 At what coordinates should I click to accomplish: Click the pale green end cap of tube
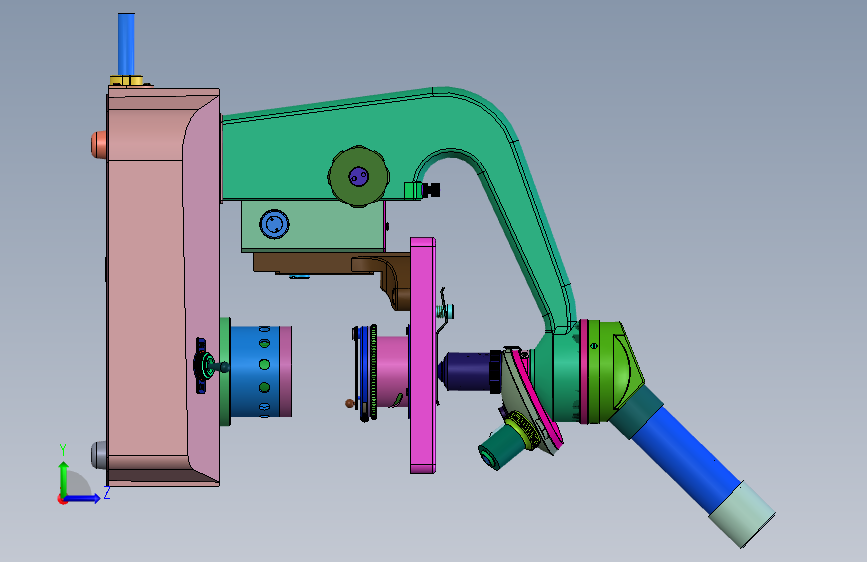tap(742, 514)
